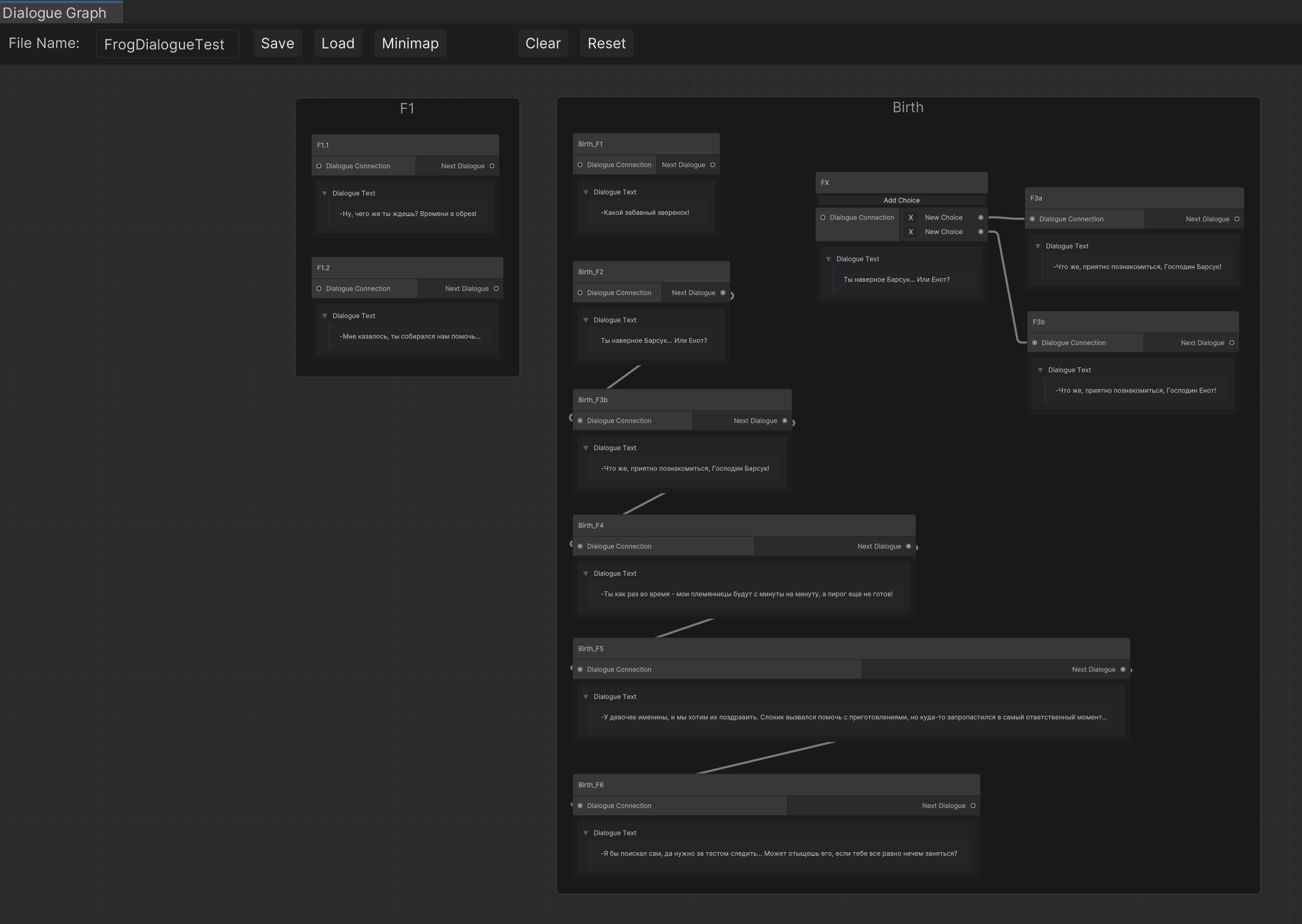Click F3b Next Dialogue output port
Image resolution: width=1302 pixels, height=924 pixels.
[1231, 344]
